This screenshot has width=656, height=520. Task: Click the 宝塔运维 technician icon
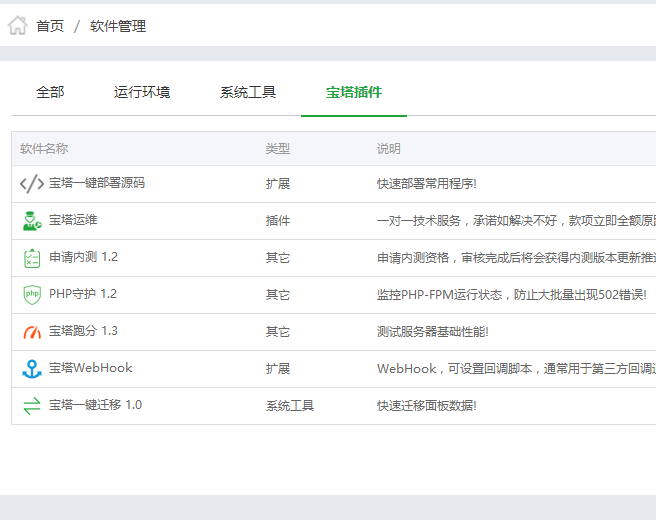(32, 221)
